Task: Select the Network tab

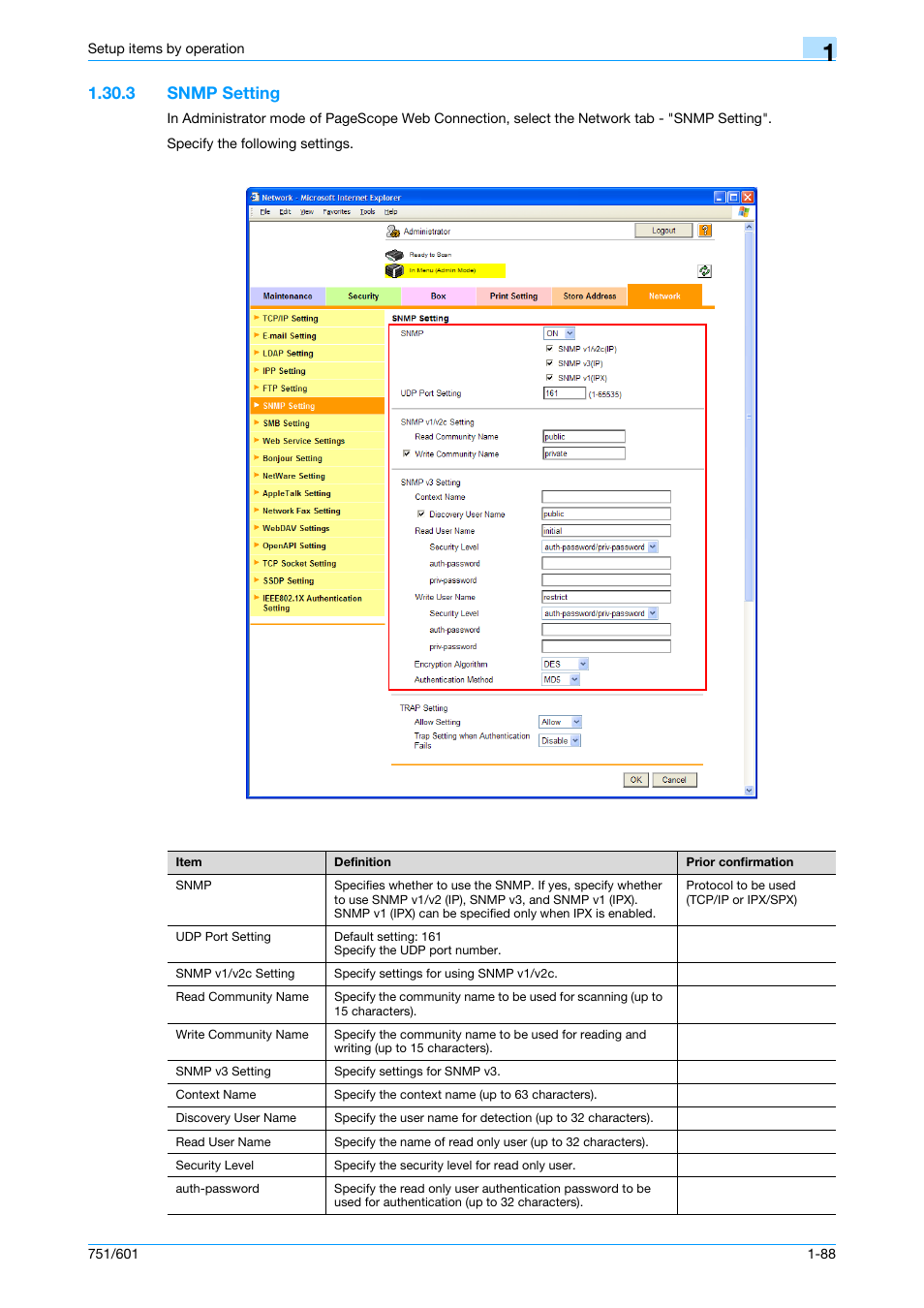Action: click(664, 296)
